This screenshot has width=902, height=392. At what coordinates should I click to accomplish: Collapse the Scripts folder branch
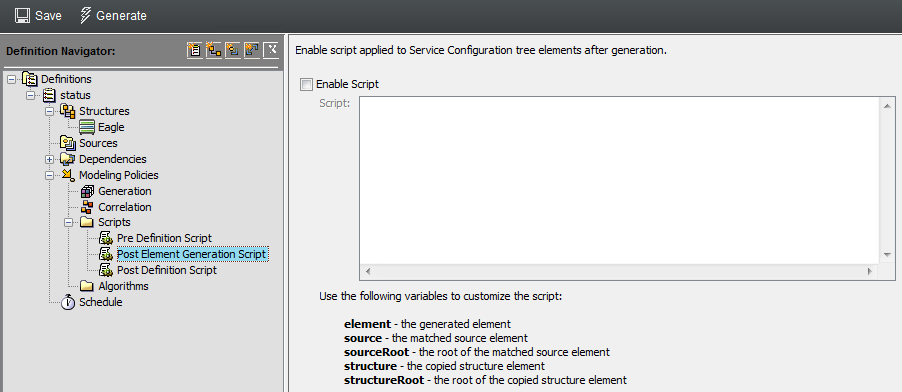tap(68, 222)
